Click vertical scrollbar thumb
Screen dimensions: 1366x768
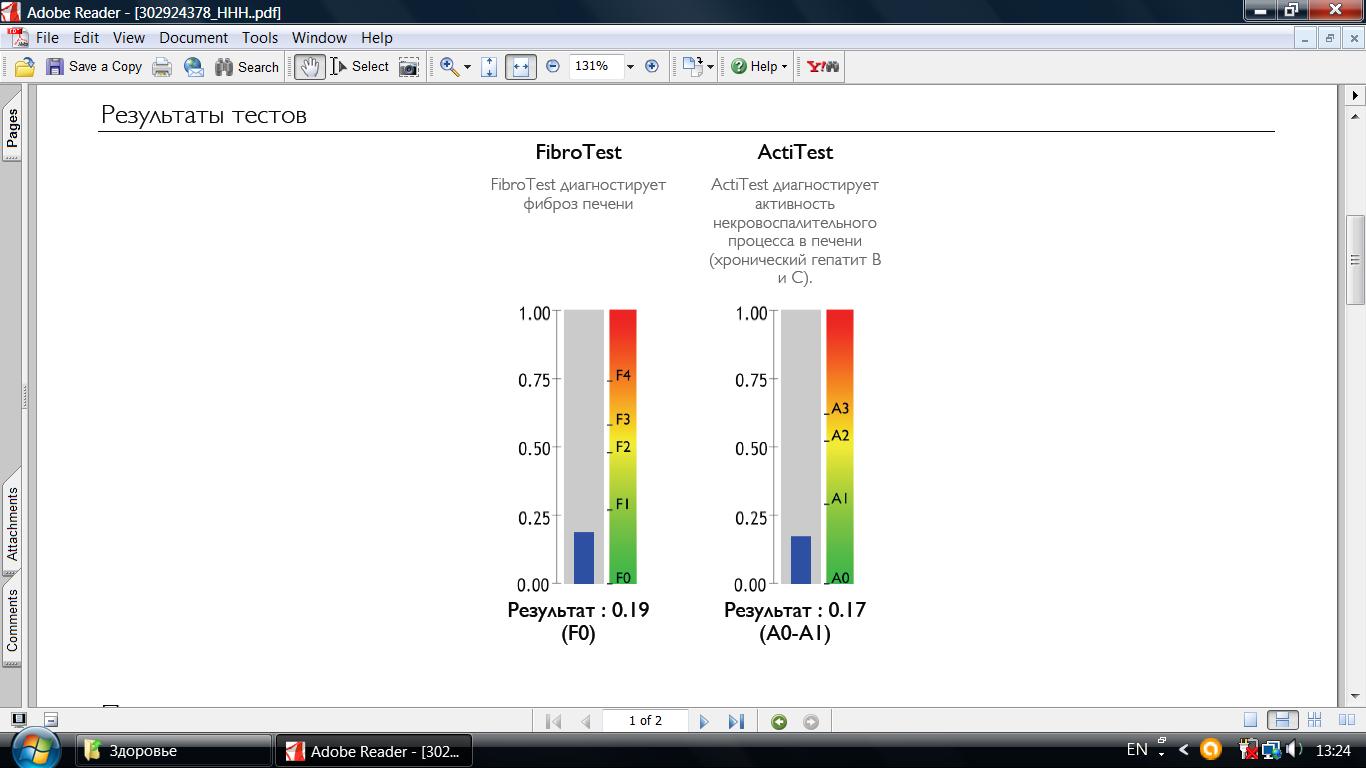point(1356,260)
